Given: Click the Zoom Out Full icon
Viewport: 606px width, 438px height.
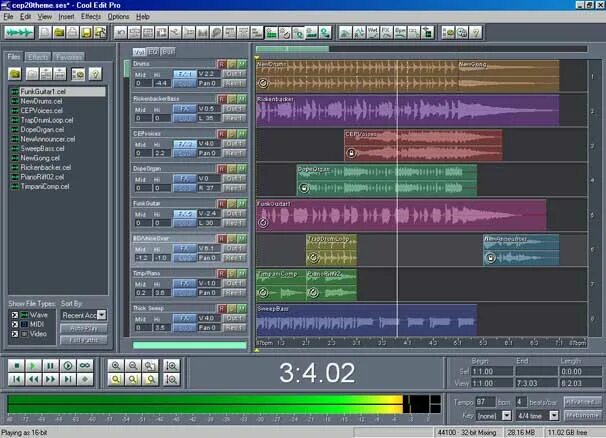Looking at the screenshot, I should pos(150,365).
